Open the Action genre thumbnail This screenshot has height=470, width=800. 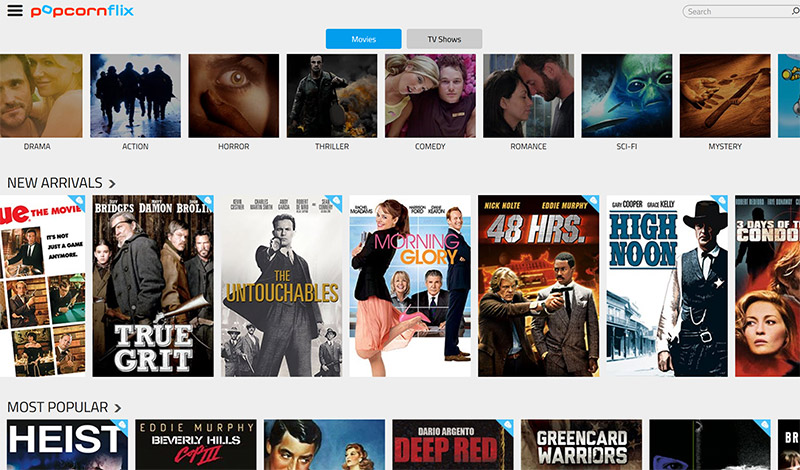(x=135, y=96)
